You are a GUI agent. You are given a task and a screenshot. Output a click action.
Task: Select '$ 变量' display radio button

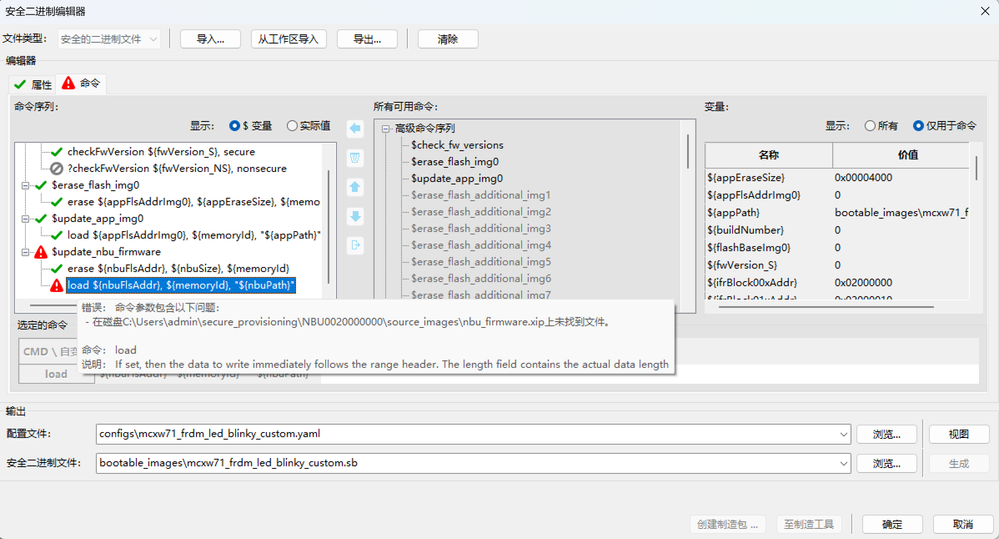coord(234,126)
